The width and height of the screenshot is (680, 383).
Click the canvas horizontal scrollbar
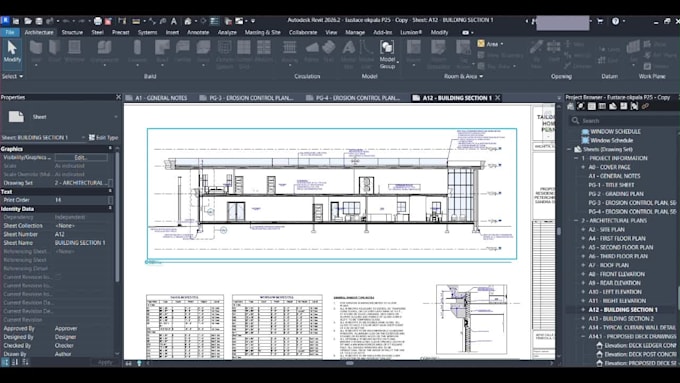pyautogui.click(x=350, y=363)
